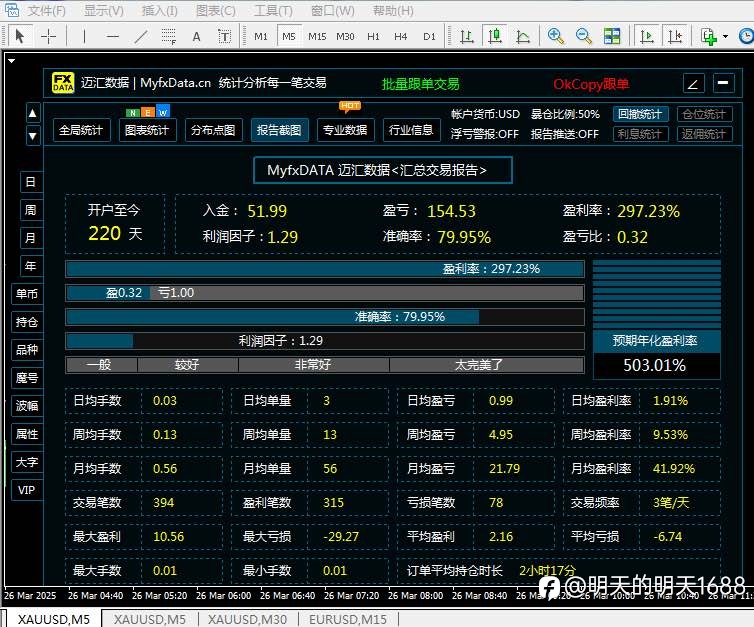Select the 周 period in sidebar

[30, 210]
